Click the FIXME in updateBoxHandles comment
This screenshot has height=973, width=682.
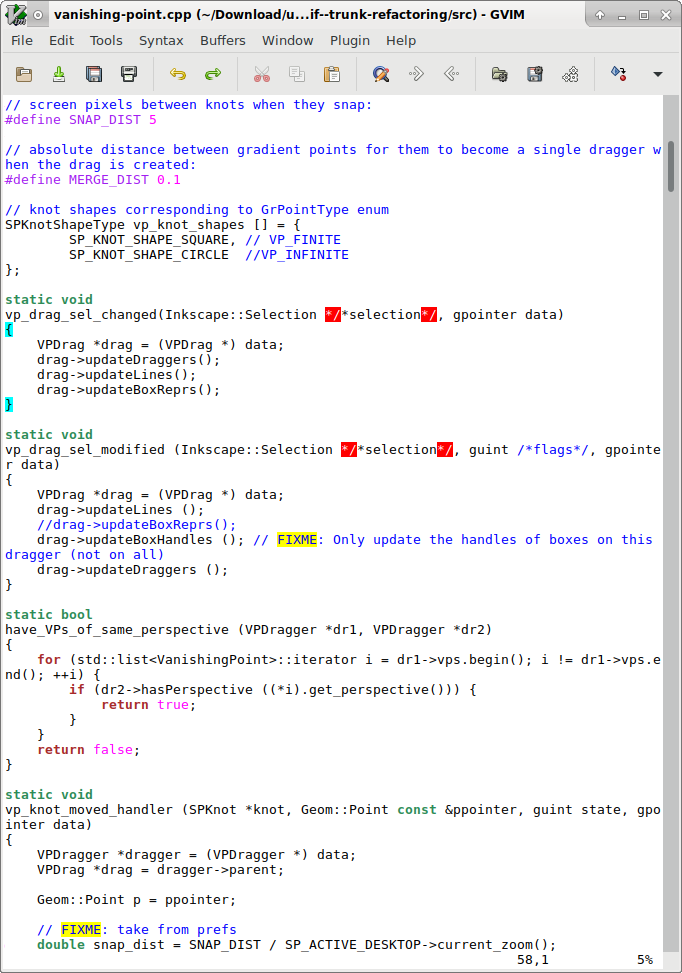click(297, 539)
